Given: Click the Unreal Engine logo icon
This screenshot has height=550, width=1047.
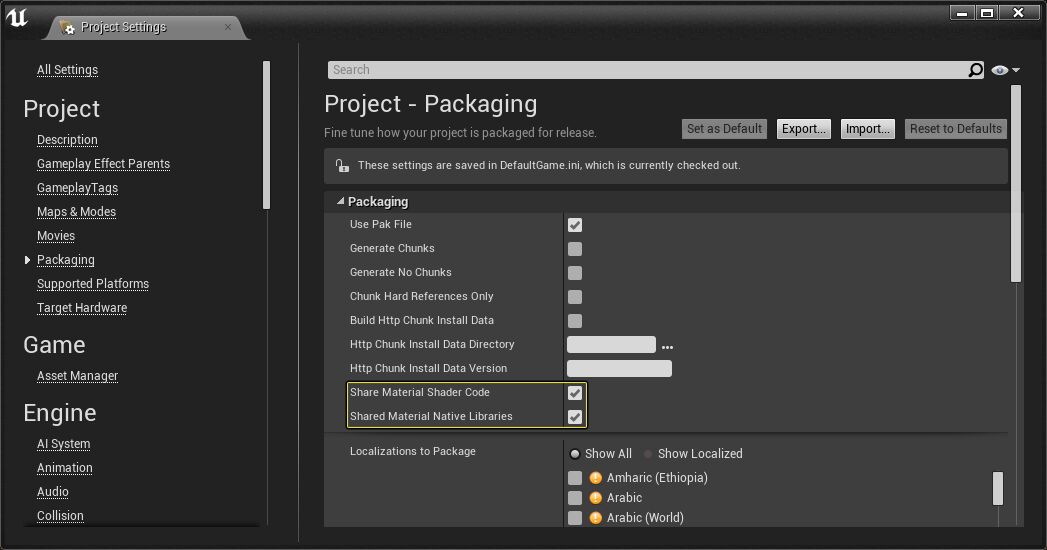Looking at the screenshot, I should click(x=18, y=18).
